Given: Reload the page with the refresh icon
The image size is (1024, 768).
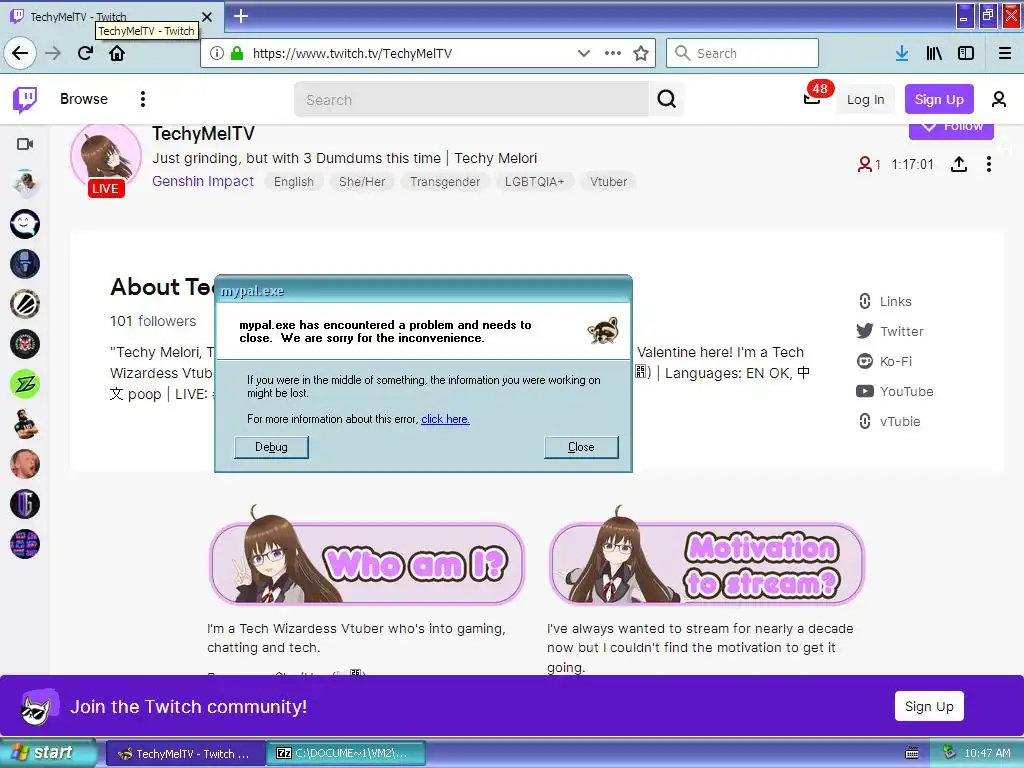Looking at the screenshot, I should tap(85, 53).
